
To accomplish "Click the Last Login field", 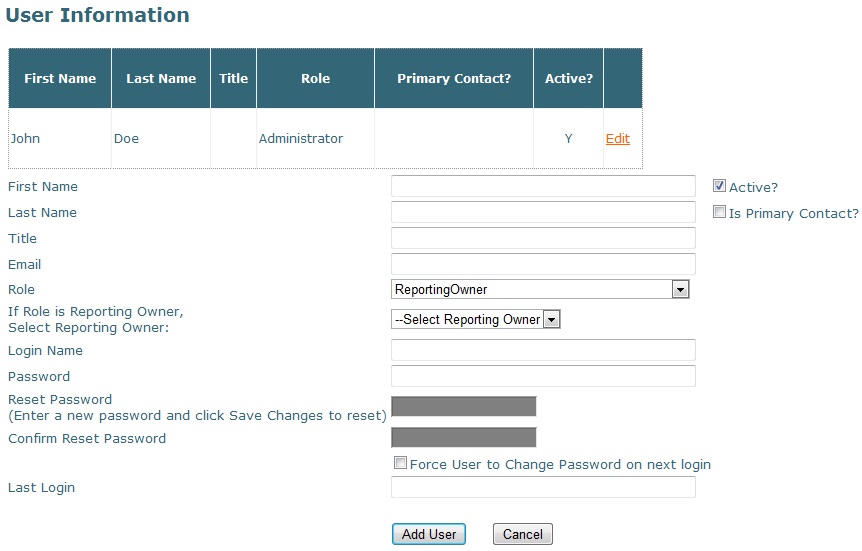I will pos(543,487).
